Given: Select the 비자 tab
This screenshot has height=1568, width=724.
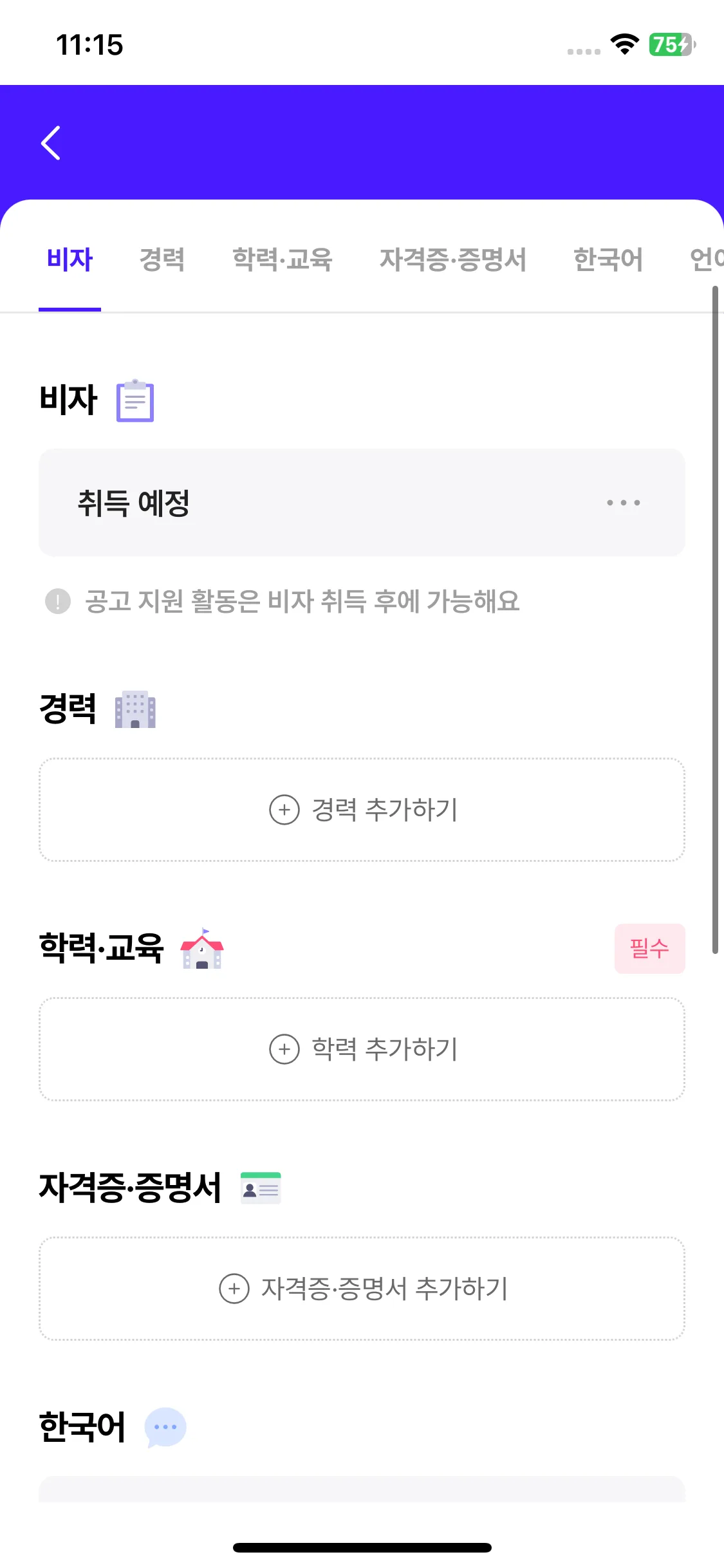Looking at the screenshot, I should pos(70,259).
